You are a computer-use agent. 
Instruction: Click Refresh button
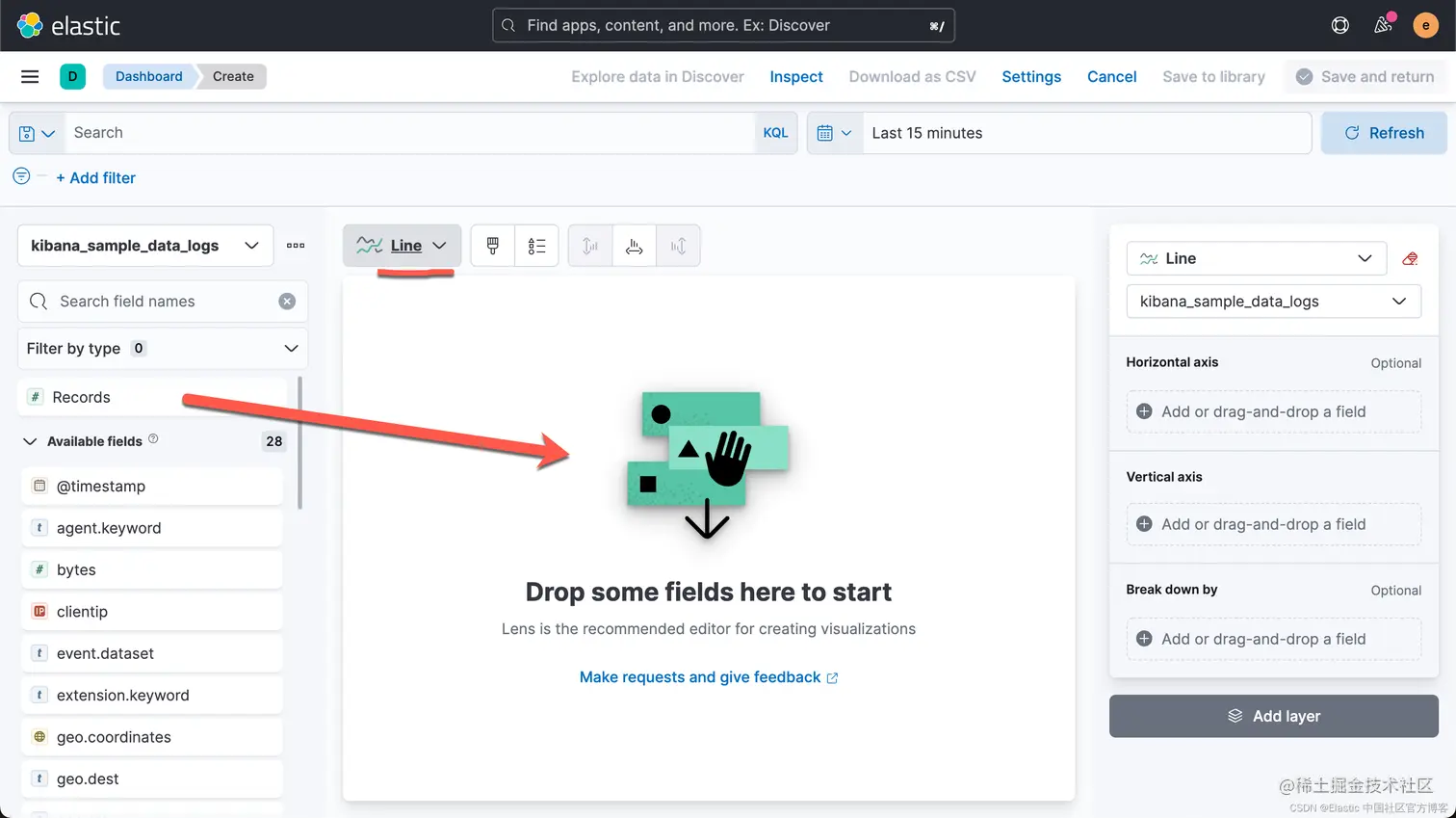pyautogui.click(x=1384, y=133)
